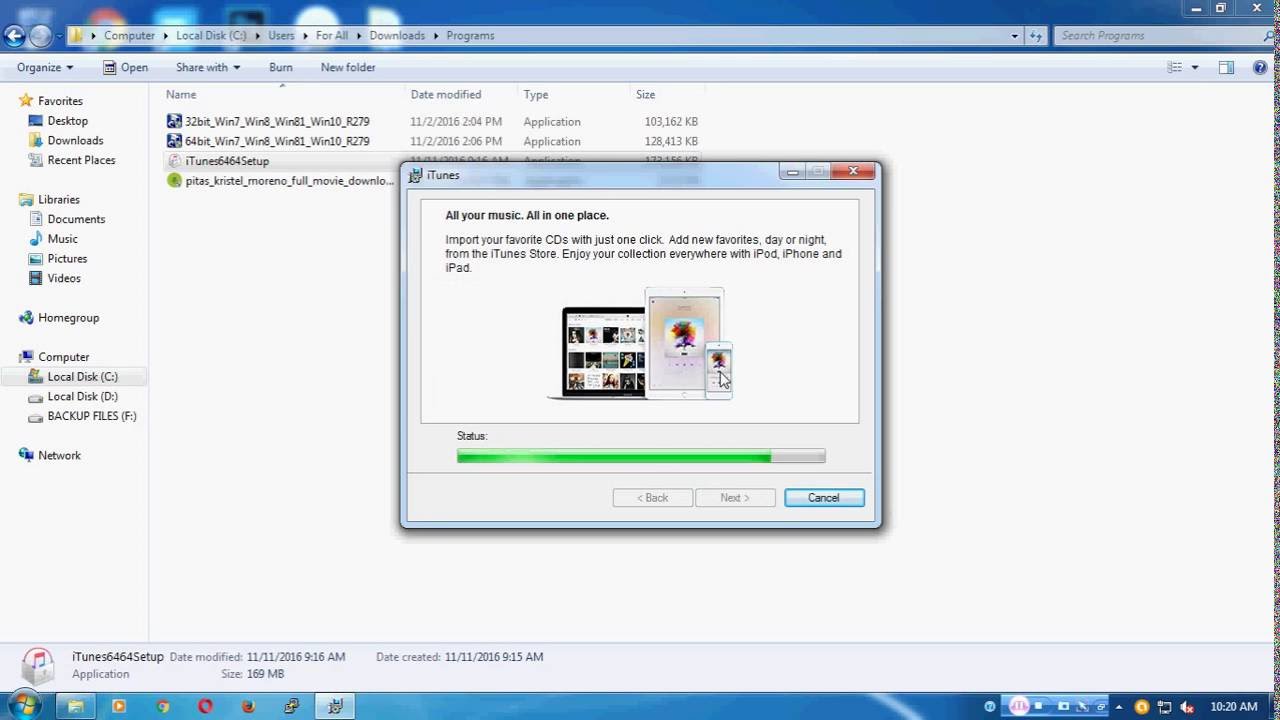
Task: Open the Videos library
Action: click(64, 278)
